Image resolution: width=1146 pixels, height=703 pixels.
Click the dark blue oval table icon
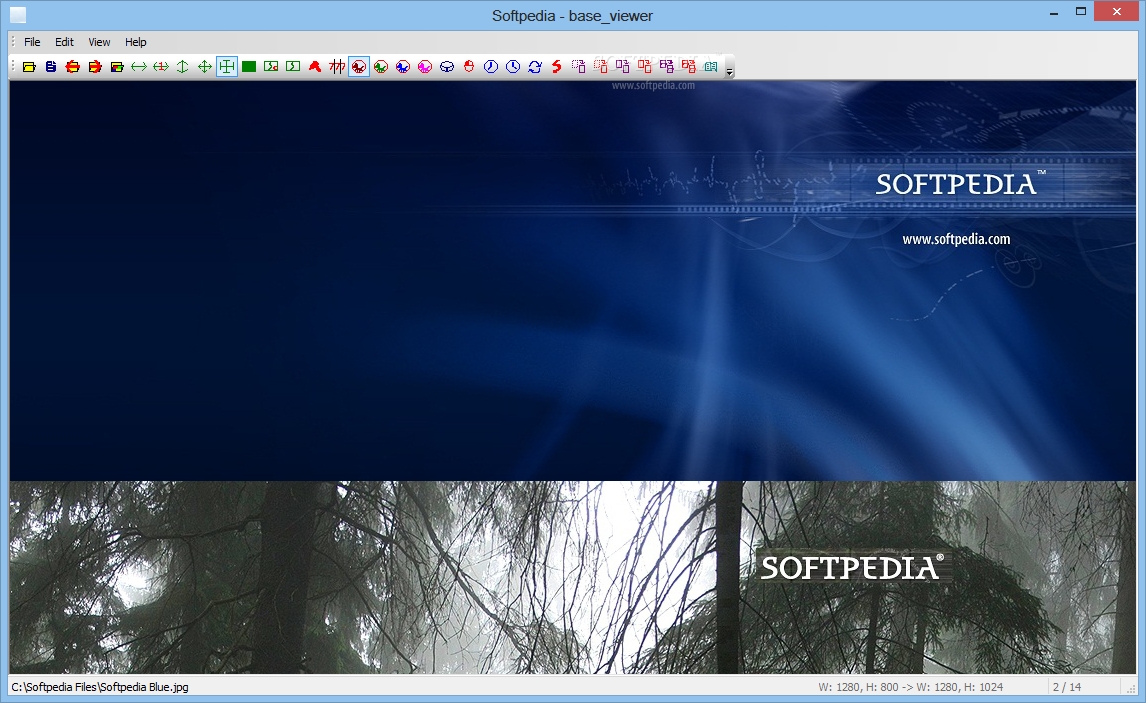click(x=447, y=66)
